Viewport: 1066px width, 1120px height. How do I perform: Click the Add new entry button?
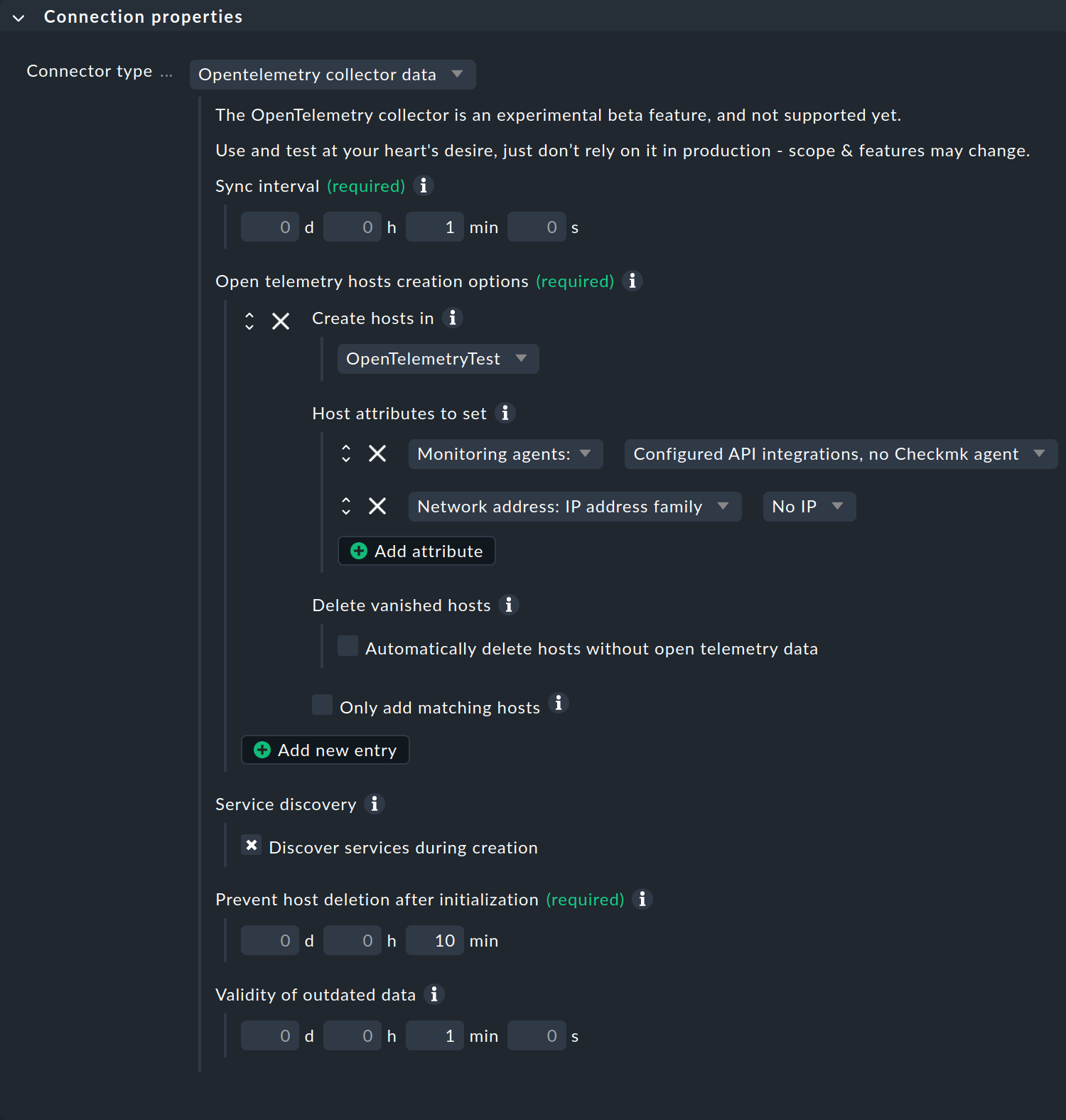pos(325,750)
